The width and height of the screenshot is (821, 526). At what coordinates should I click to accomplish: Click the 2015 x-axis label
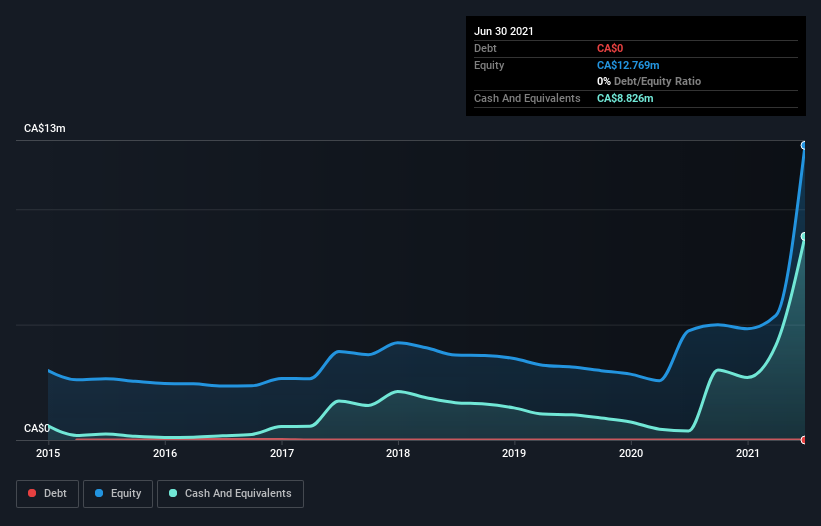tap(48, 453)
